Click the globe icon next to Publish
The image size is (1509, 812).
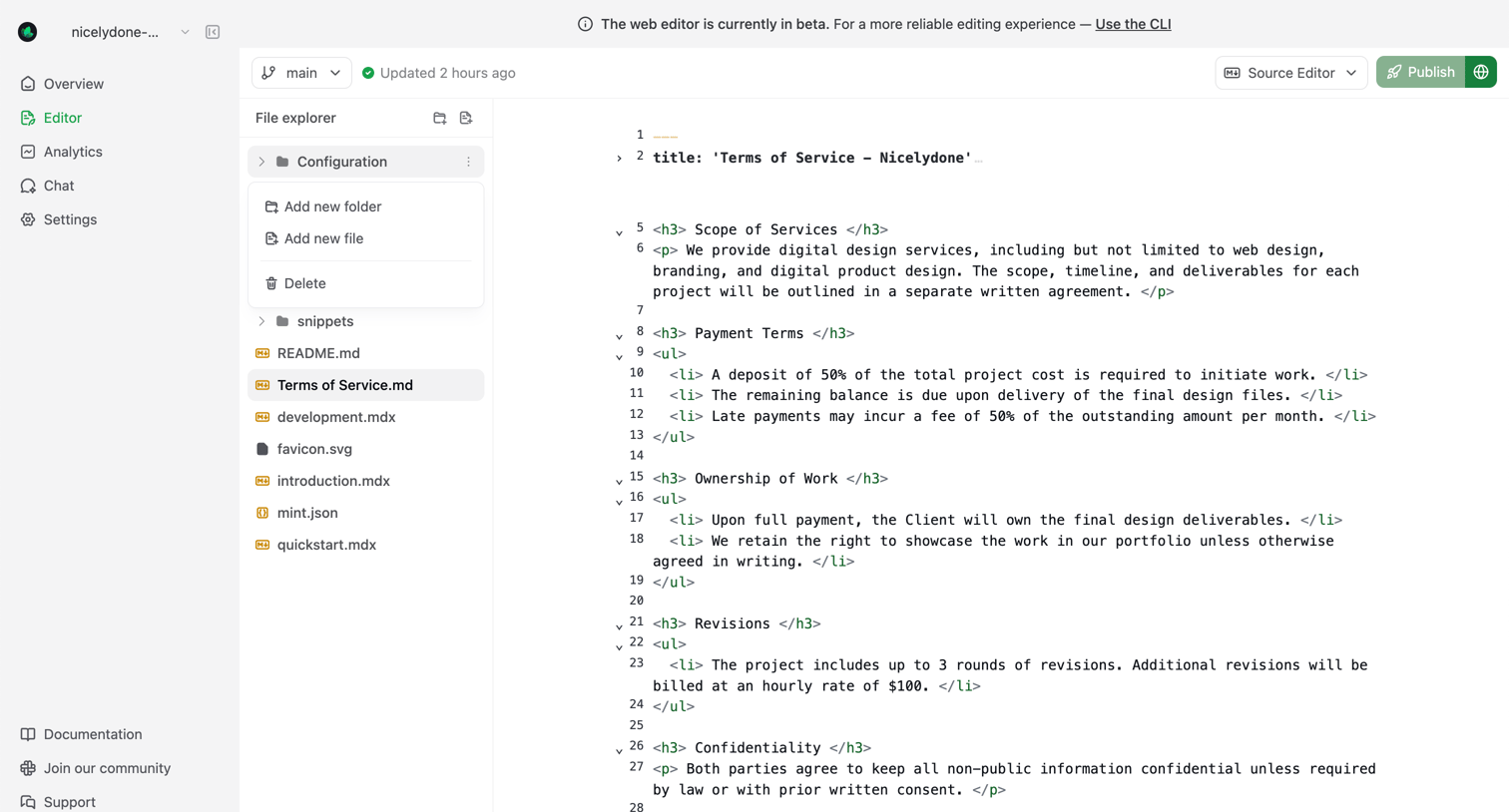pos(1481,72)
